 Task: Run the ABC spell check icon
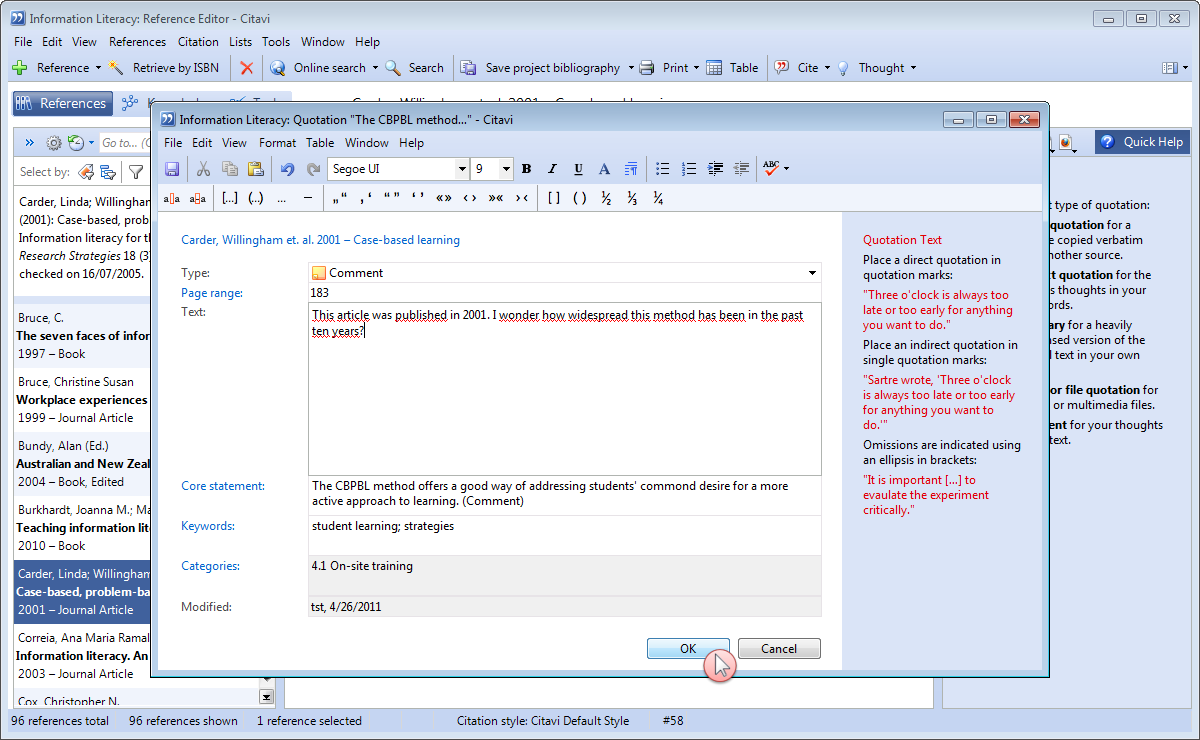click(771, 169)
